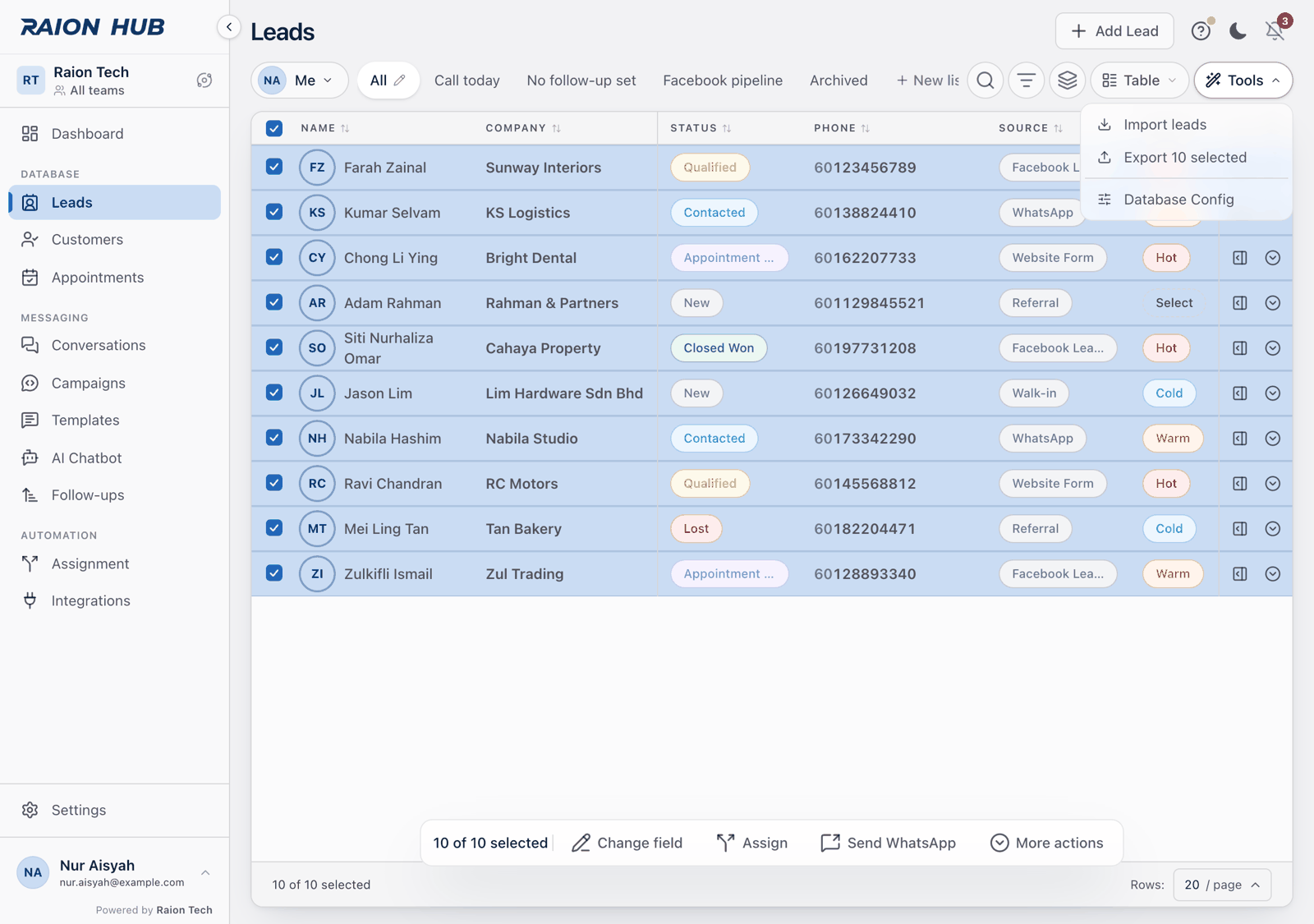The width and height of the screenshot is (1314, 924).
Task: Switch to the Call today tab
Action: (466, 80)
